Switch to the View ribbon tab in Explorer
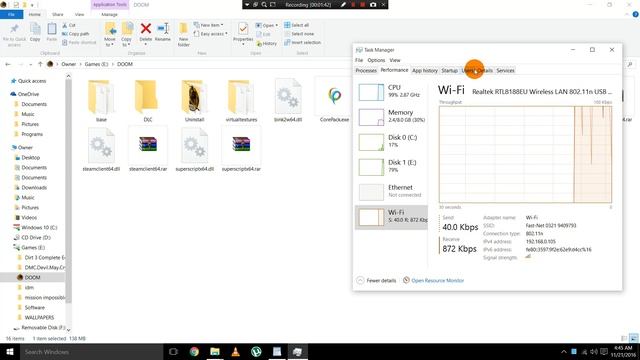 point(80,14)
